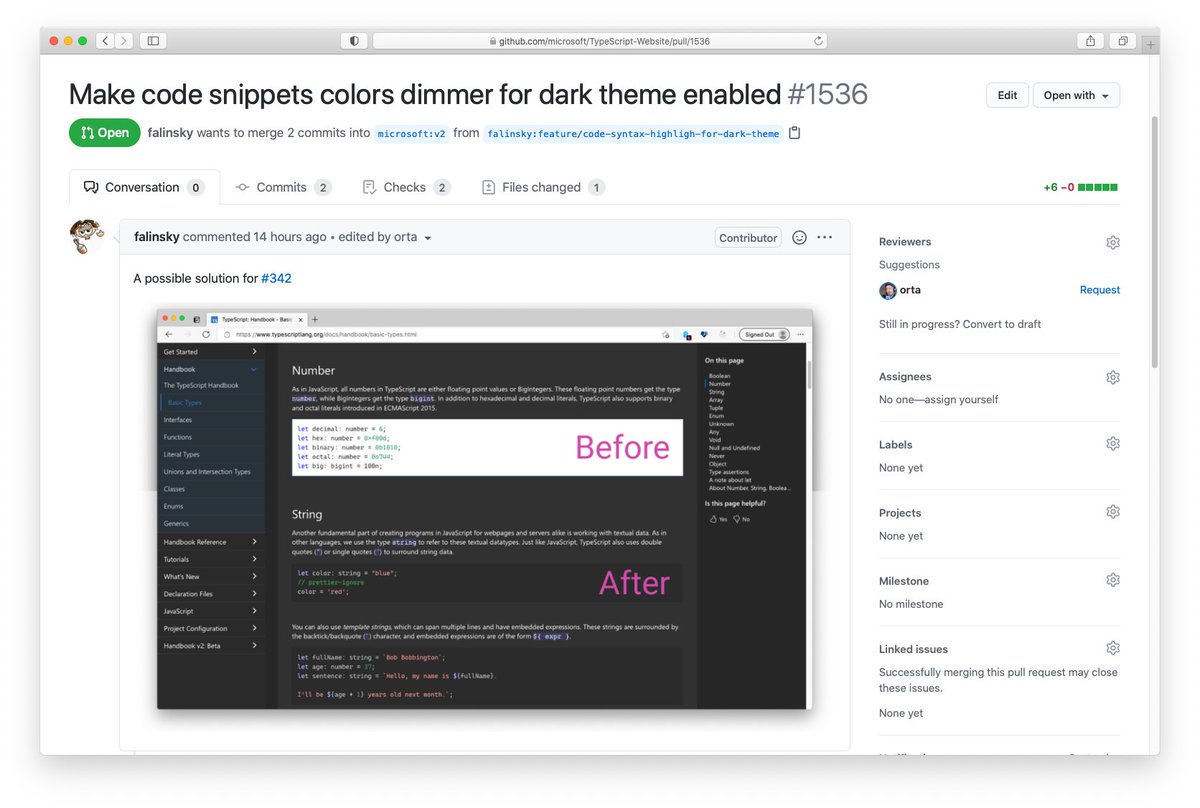The height and width of the screenshot is (808, 1200).
Task: Open the Milestone settings gear
Action: coord(1112,579)
